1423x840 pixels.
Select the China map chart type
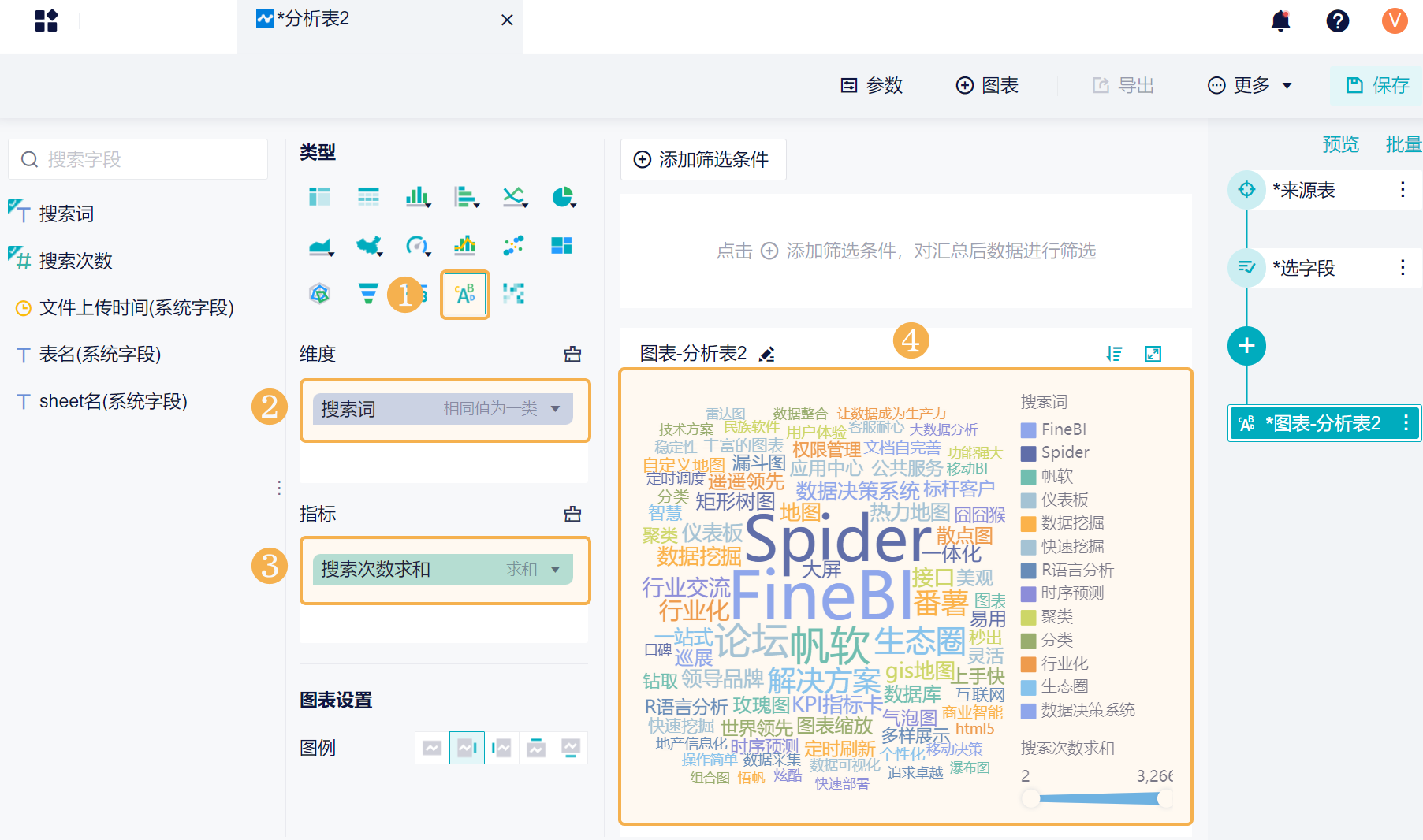[369, 246]
